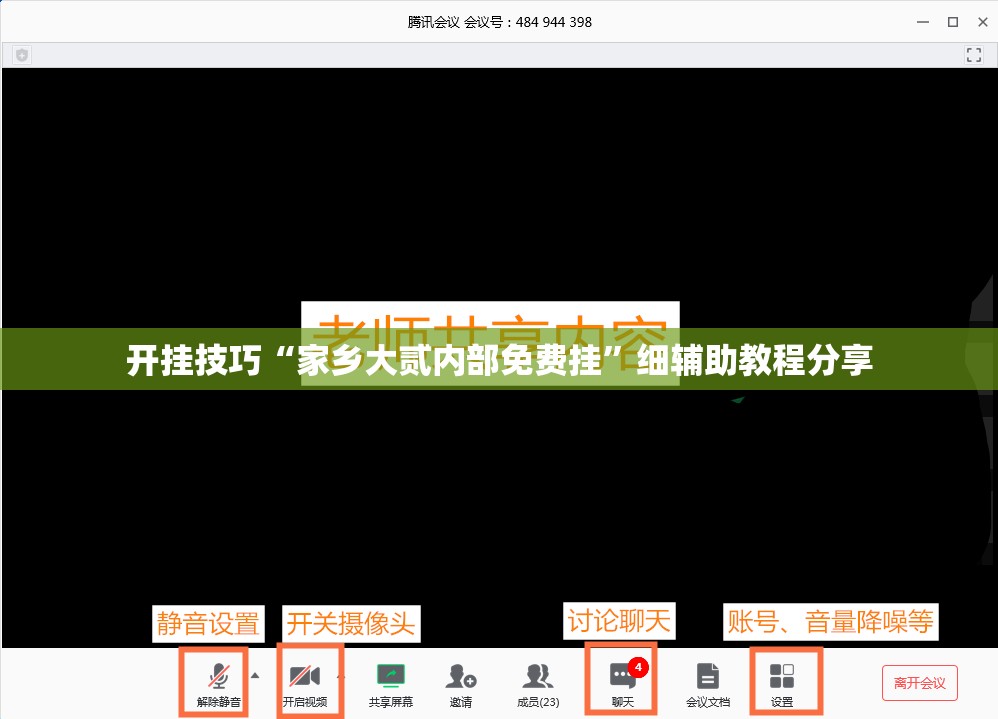Open the invite (邀请) option
Viewport: 998px width, 719px height.
coord(461,685)
